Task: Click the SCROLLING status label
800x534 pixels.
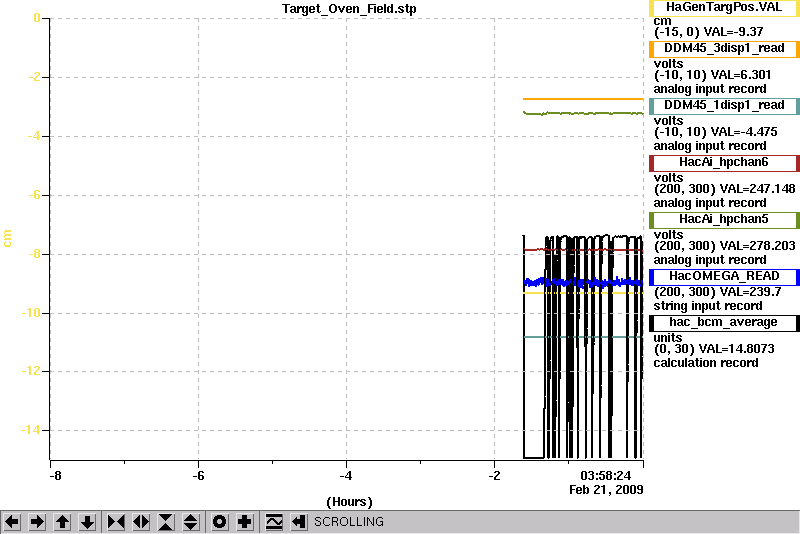Action: pos(349,522)
